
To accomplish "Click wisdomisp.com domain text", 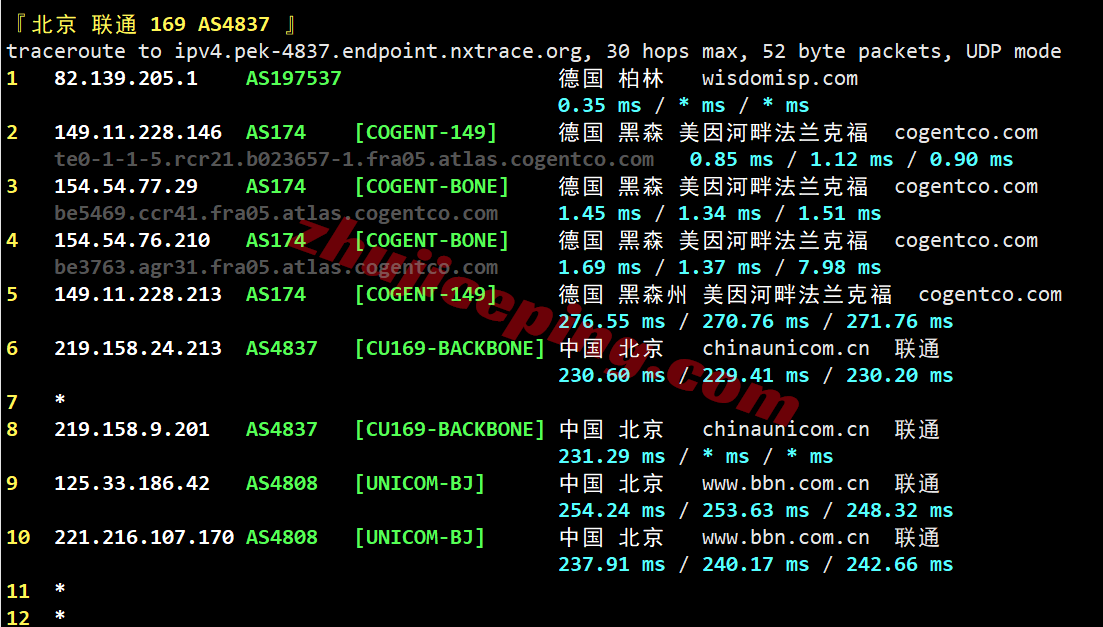I will tap(779, 78).
